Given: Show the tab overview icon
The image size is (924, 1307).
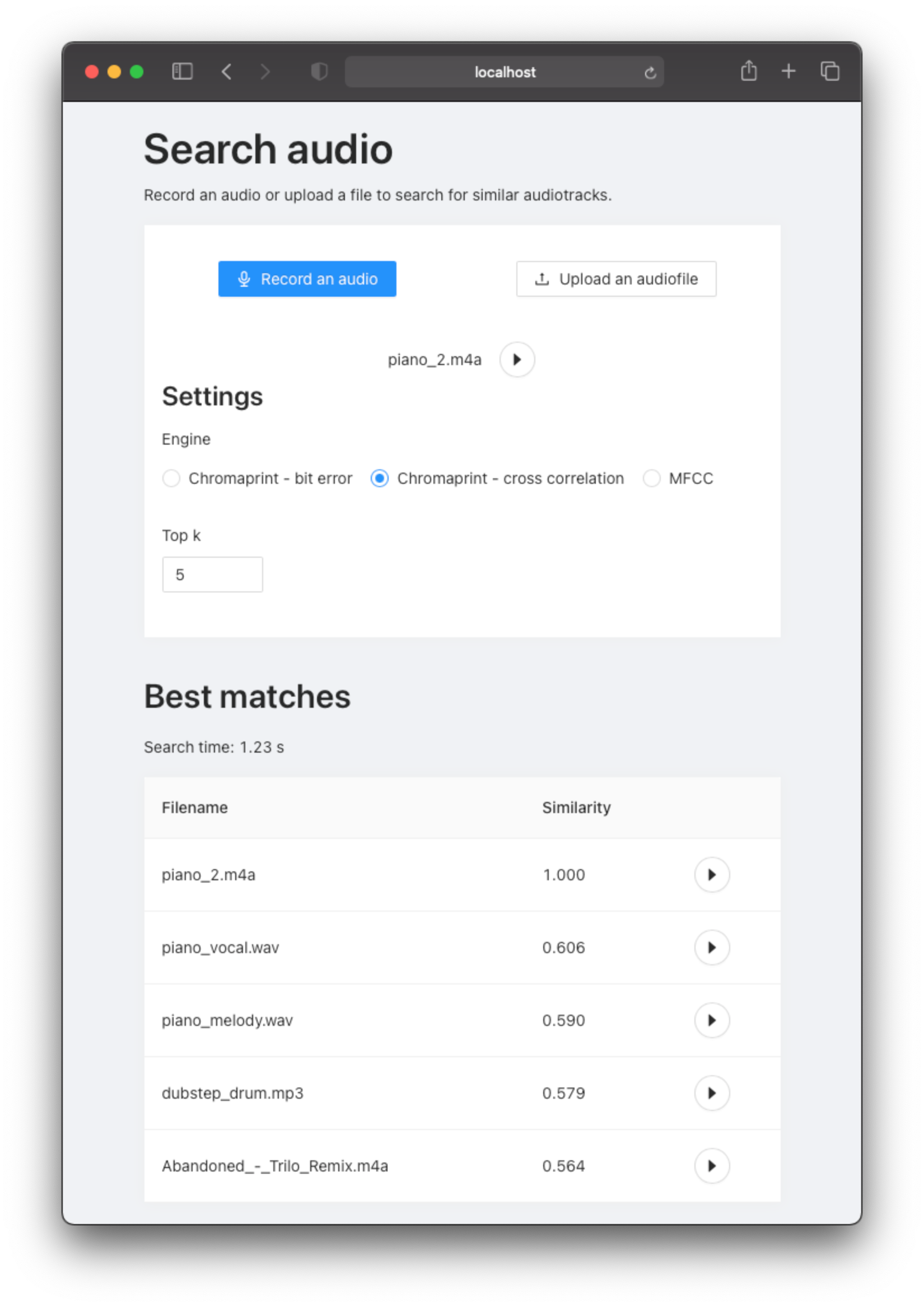Looking at the screenshot, I should 829,71.
